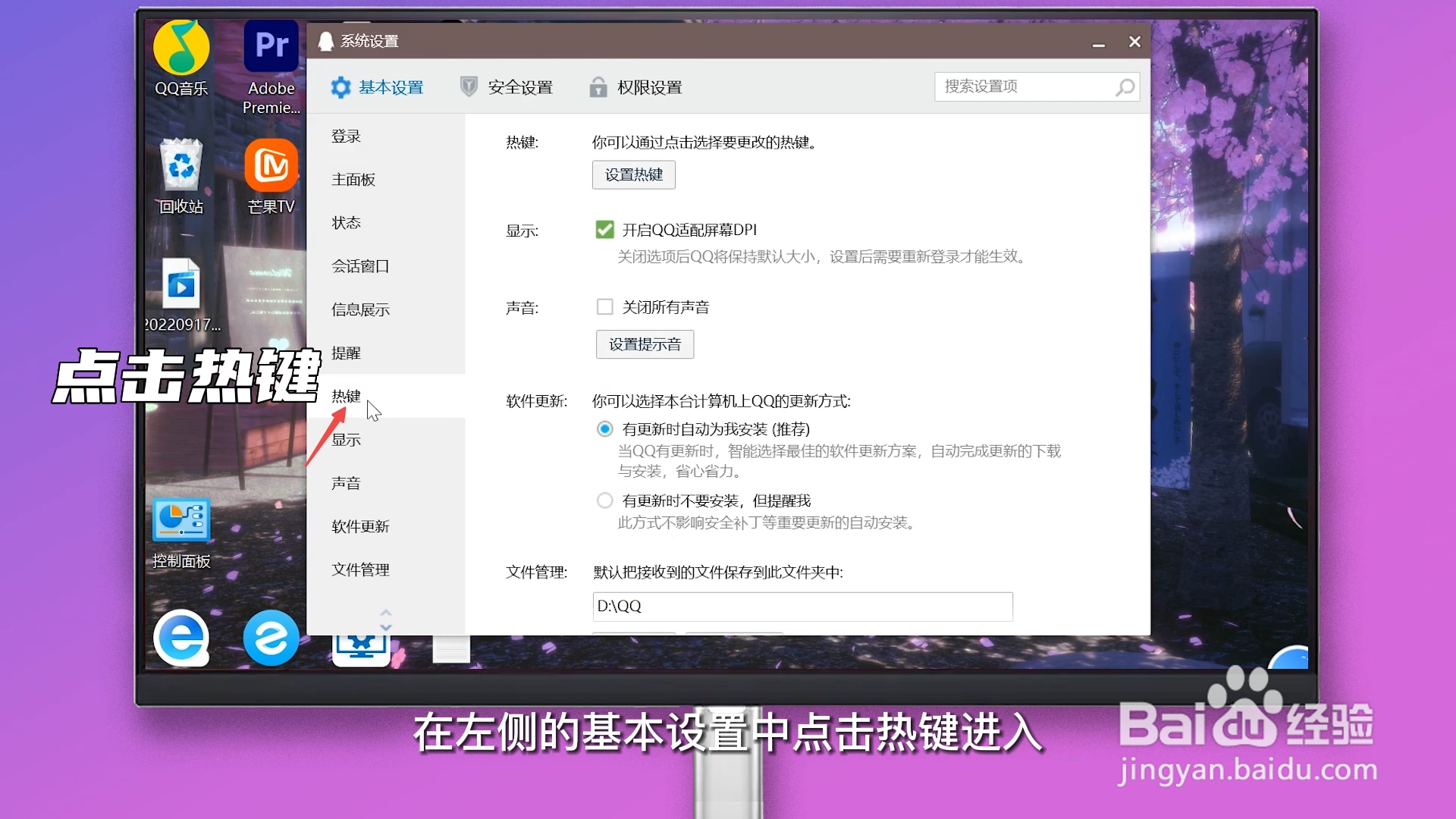
Task: Click the 设置热键 button
Action: click(634, 175)
